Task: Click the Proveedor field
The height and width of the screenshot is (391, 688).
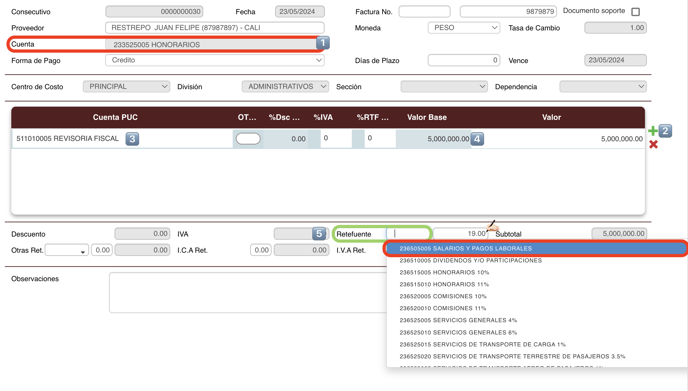Action: (215, 28)
